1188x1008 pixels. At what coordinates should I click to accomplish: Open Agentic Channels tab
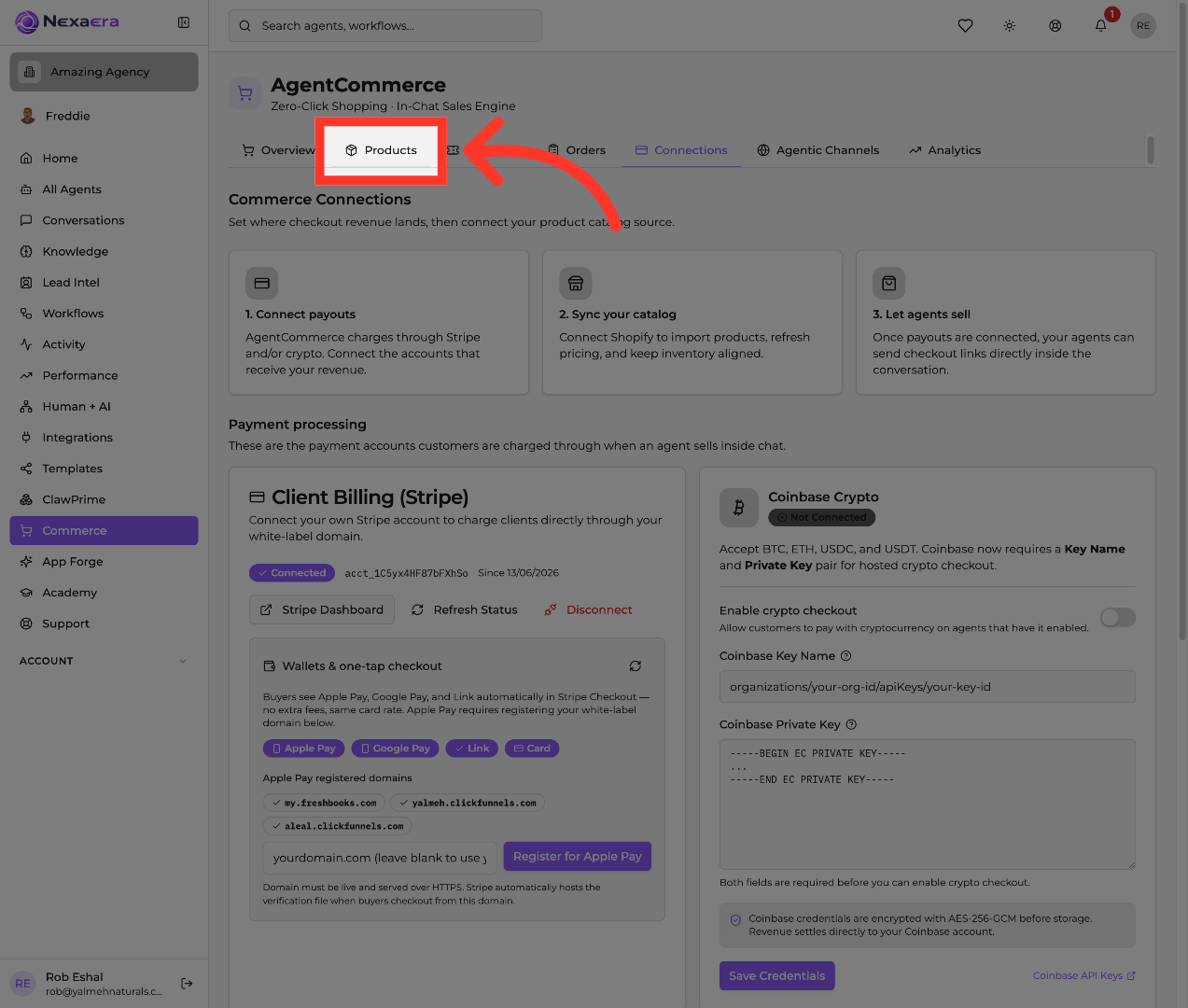point(818,150)
